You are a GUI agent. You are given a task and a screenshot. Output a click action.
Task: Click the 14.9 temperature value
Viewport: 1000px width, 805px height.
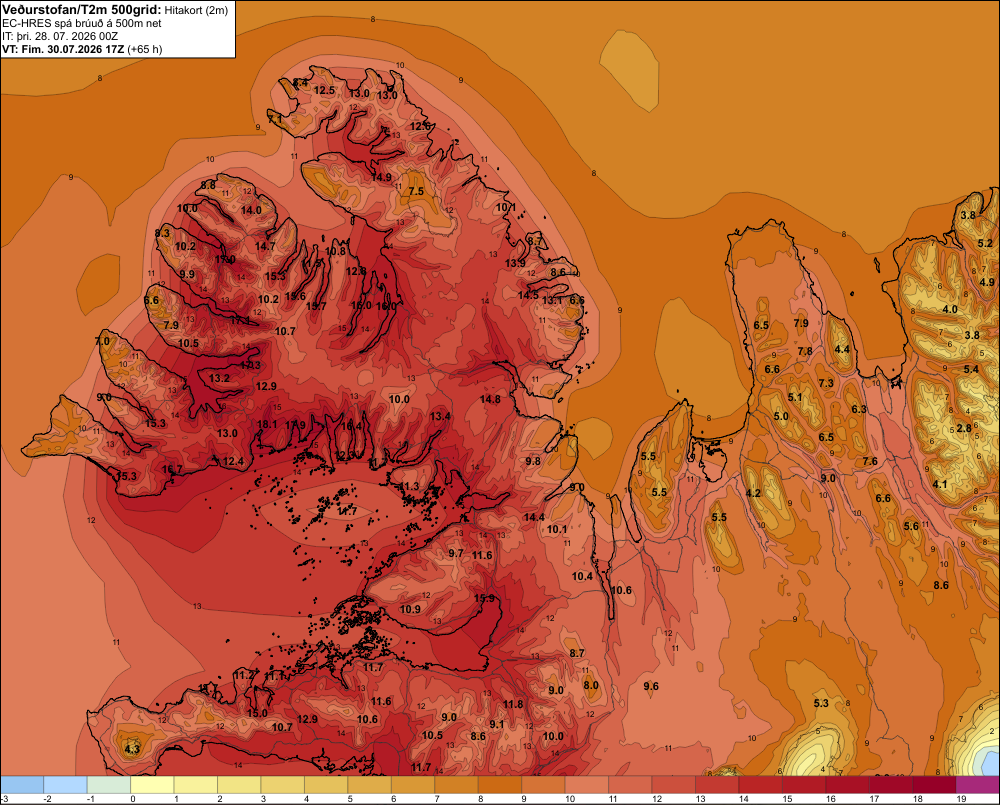coord(381,177)
